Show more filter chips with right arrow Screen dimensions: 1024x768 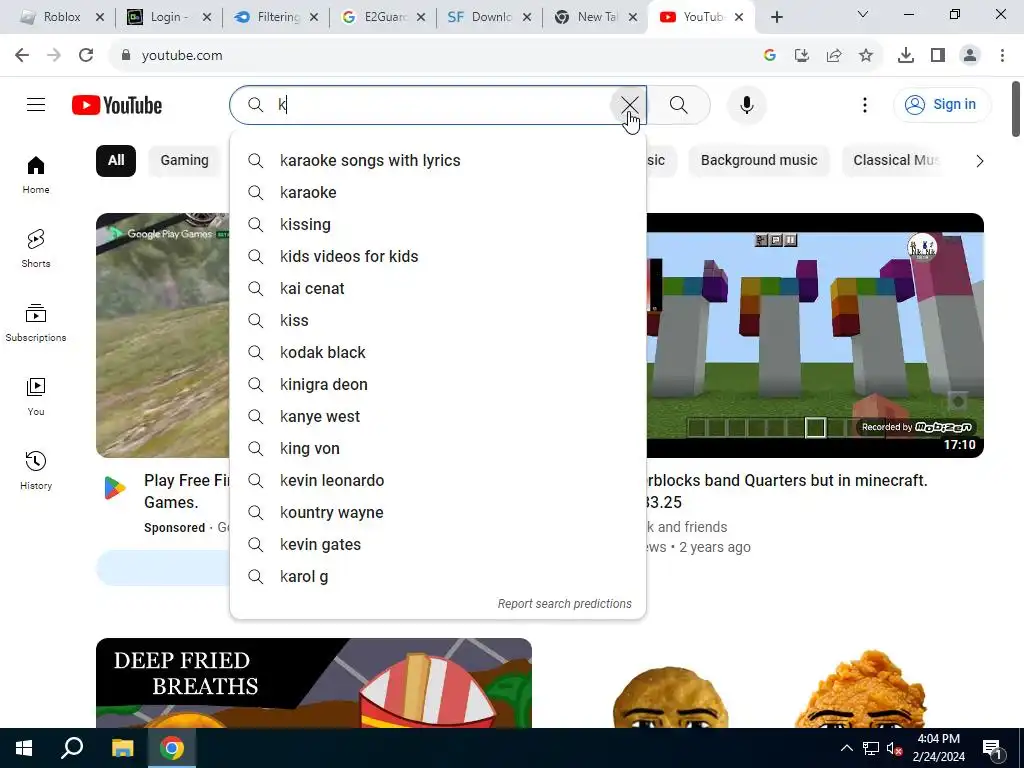point(979,161)
